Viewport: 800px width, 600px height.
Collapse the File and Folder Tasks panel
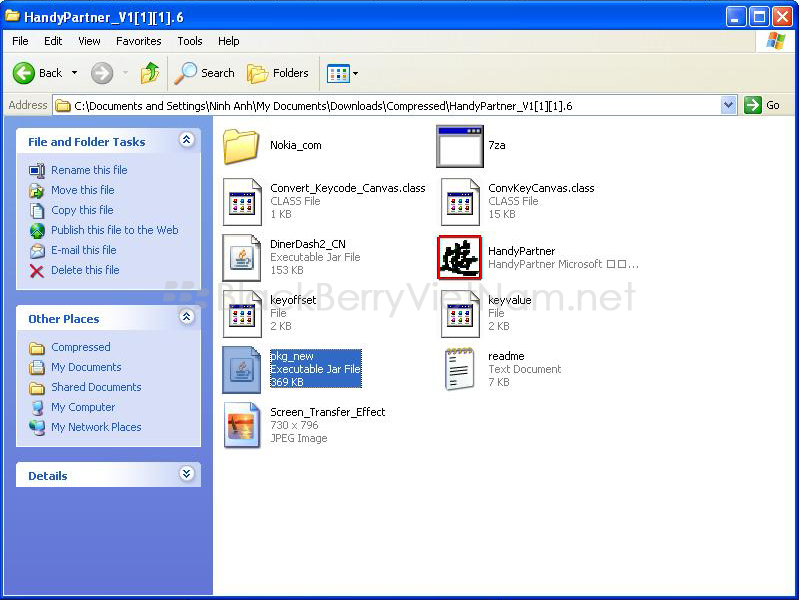[x=186, y=140]
